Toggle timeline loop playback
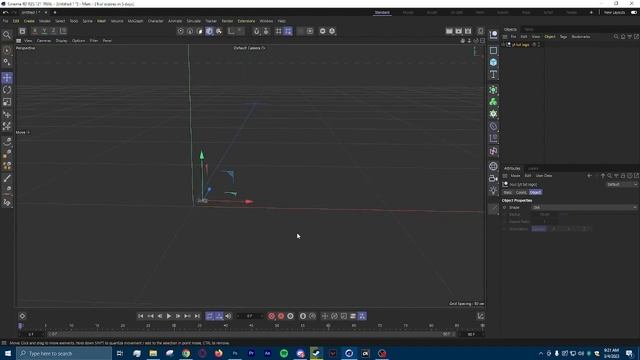 pos(209,316)
